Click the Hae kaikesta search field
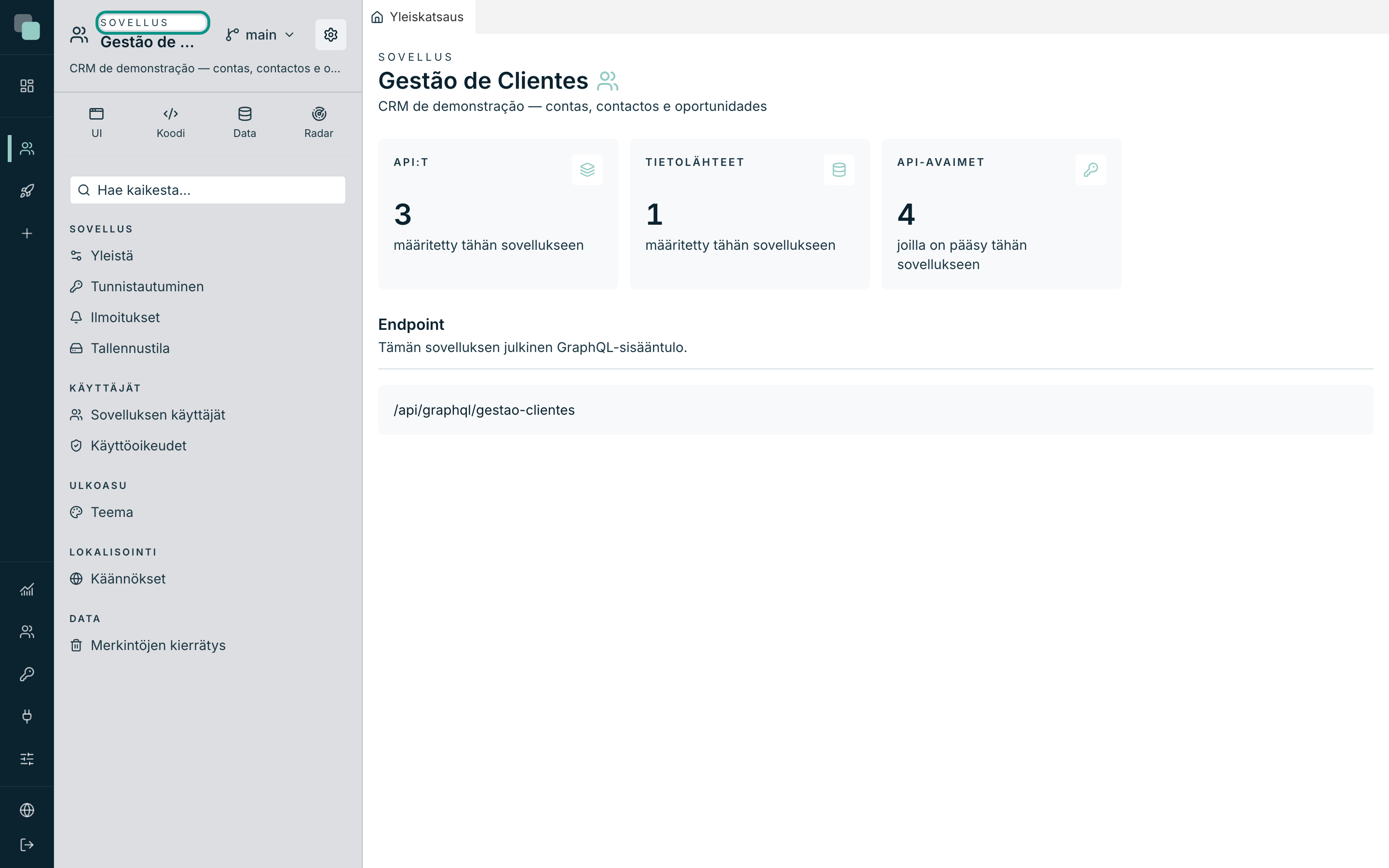The width and height of the screenshot is (1389, 868). [208, 190]
